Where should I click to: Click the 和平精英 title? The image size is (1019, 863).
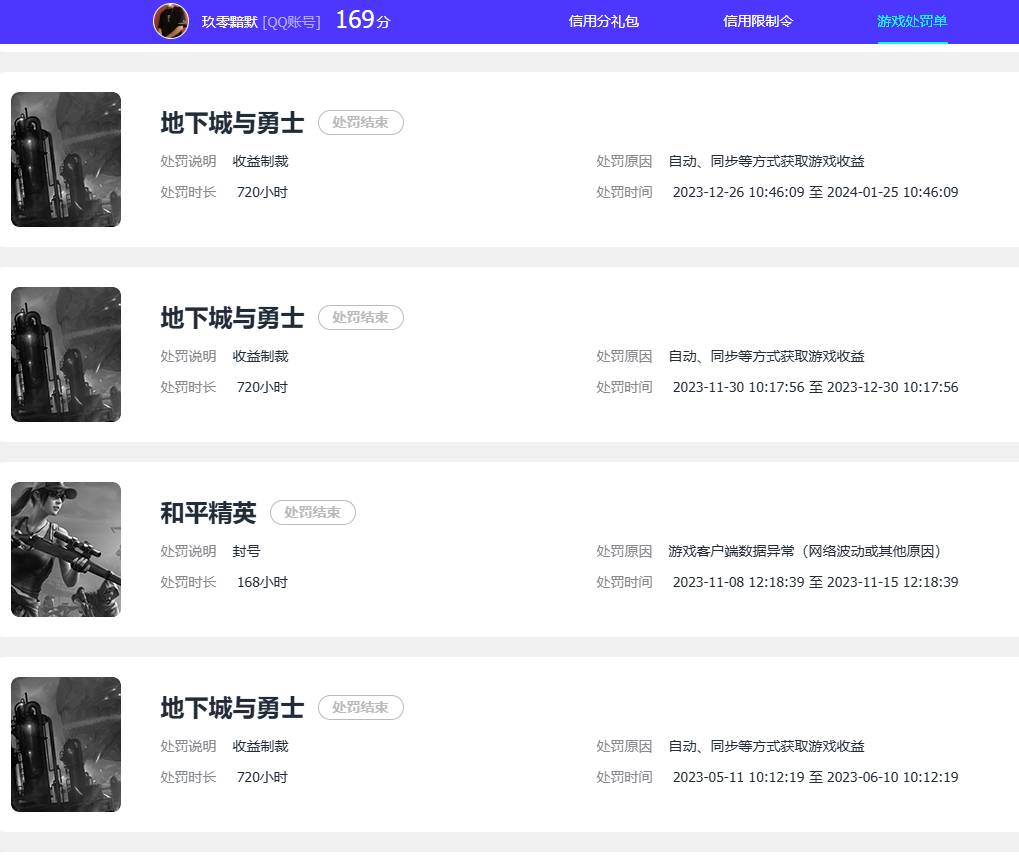(x=208, y=513)
